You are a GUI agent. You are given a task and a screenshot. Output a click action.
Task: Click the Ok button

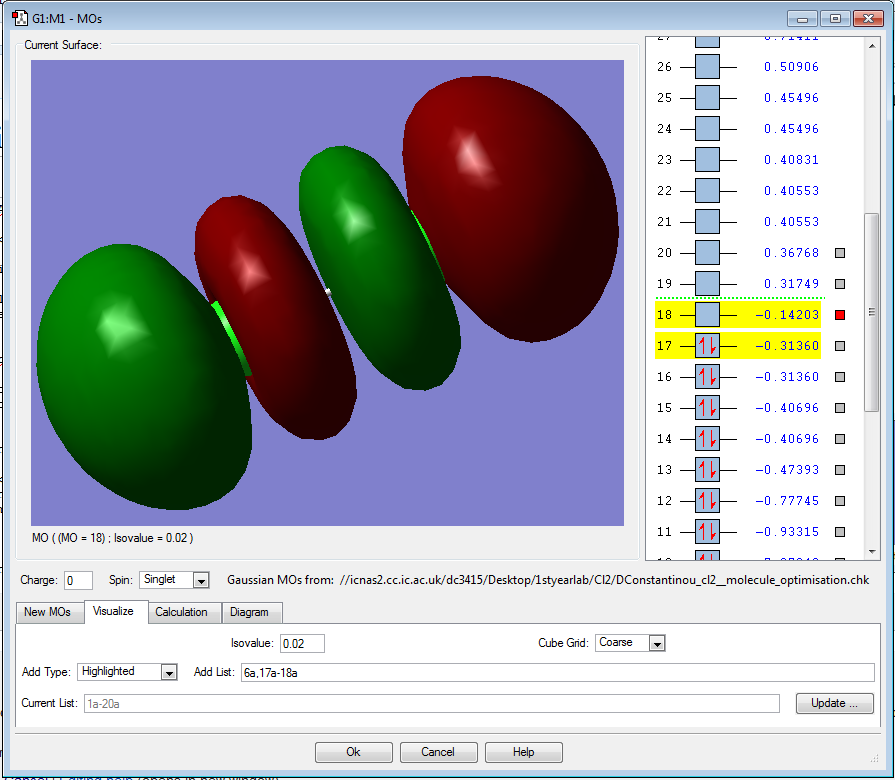[353, 752]
